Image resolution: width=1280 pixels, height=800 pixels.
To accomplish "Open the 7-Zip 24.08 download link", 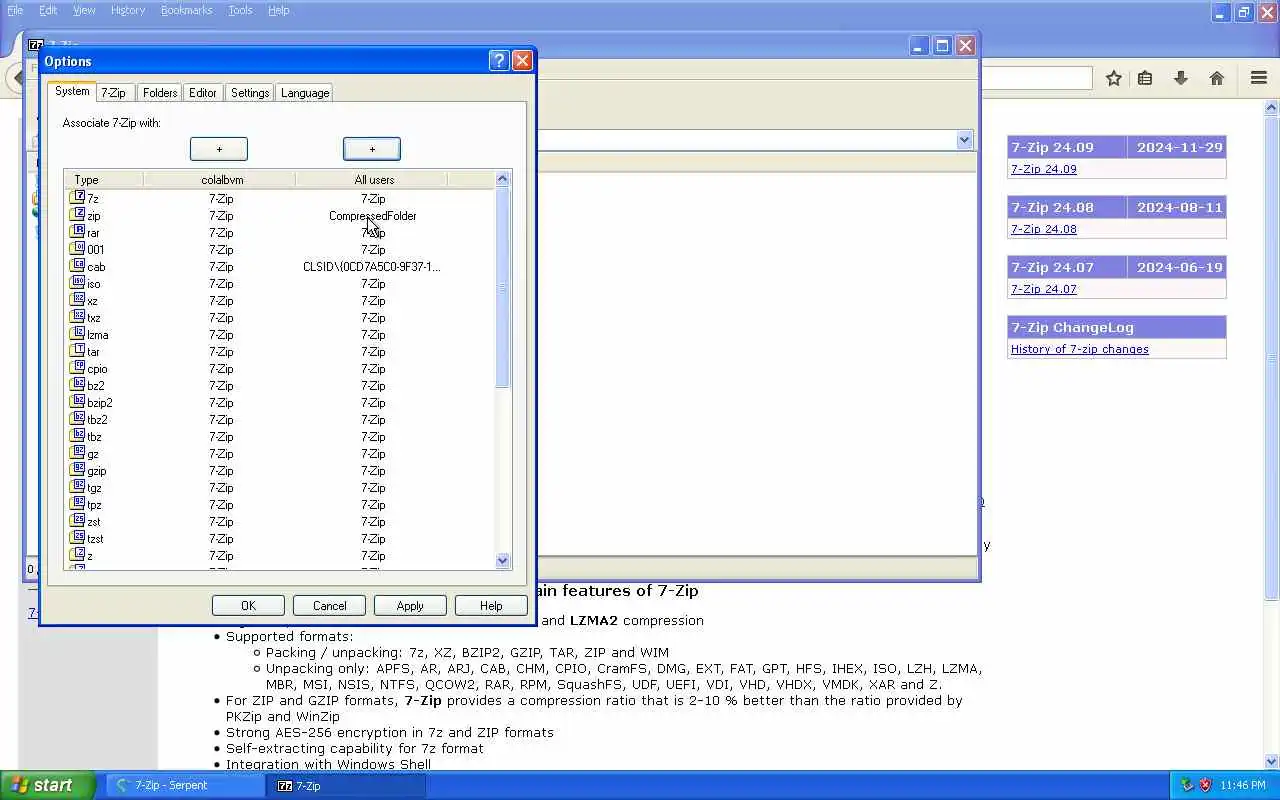I will point(1044,229).
